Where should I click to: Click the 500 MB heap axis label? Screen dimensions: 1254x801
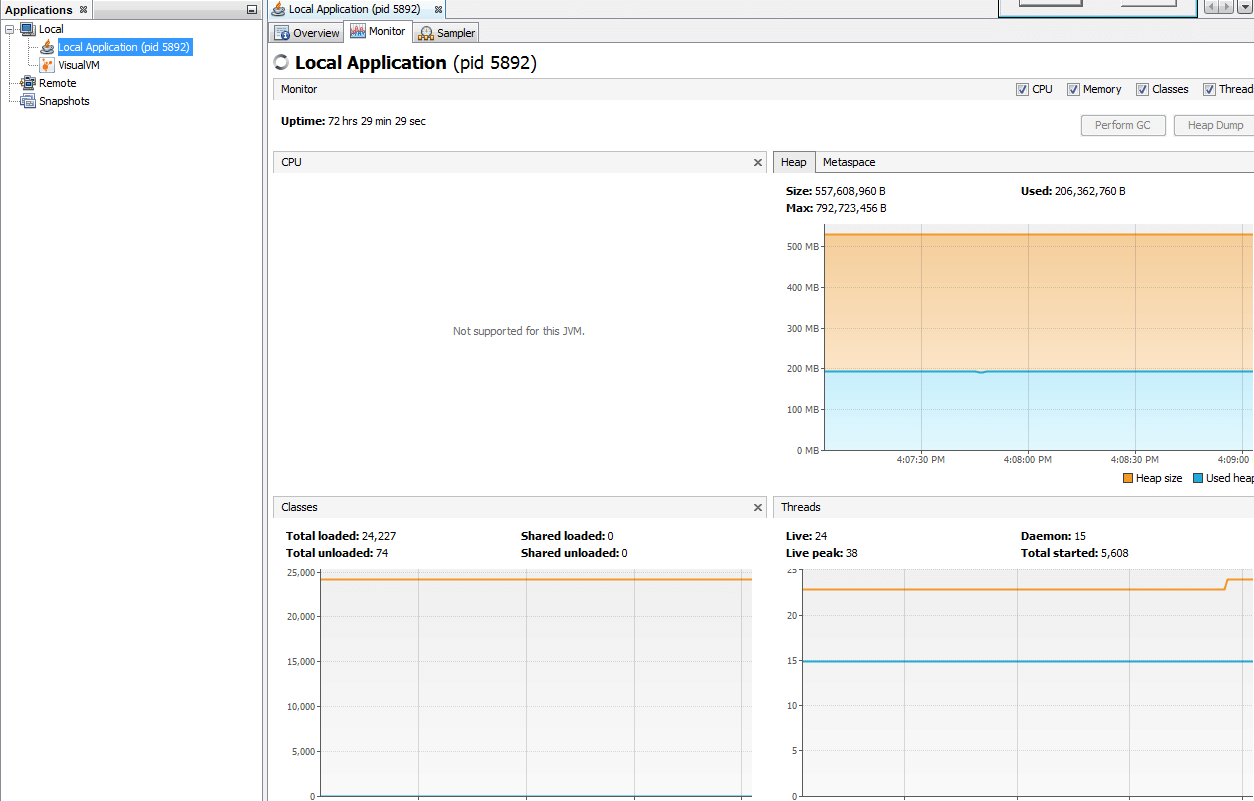tap(802, 246)
